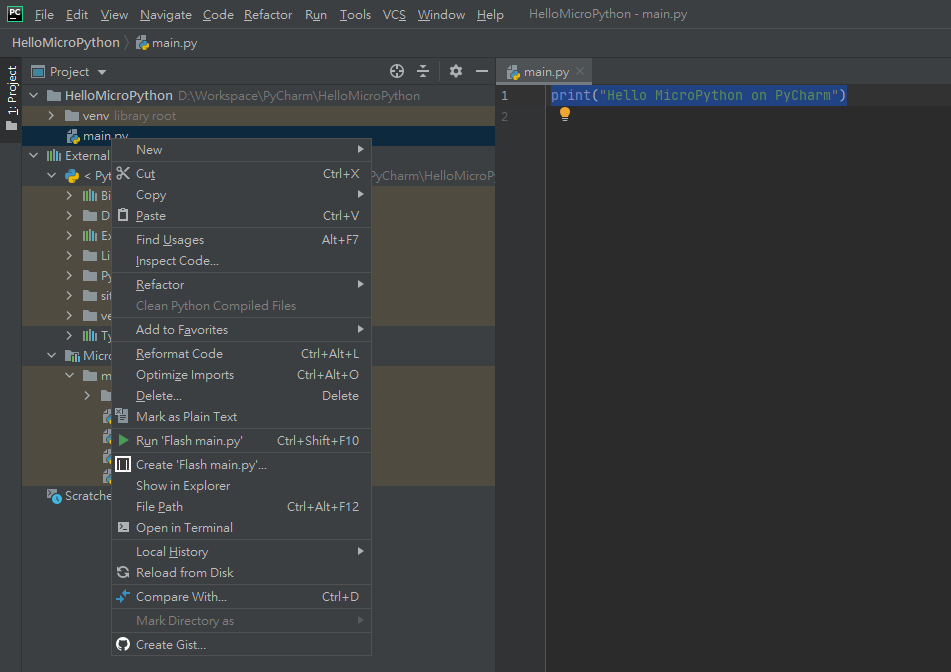Click the Mark as Plain Text icon
The image size is (951, 672).
pos(123,415)
